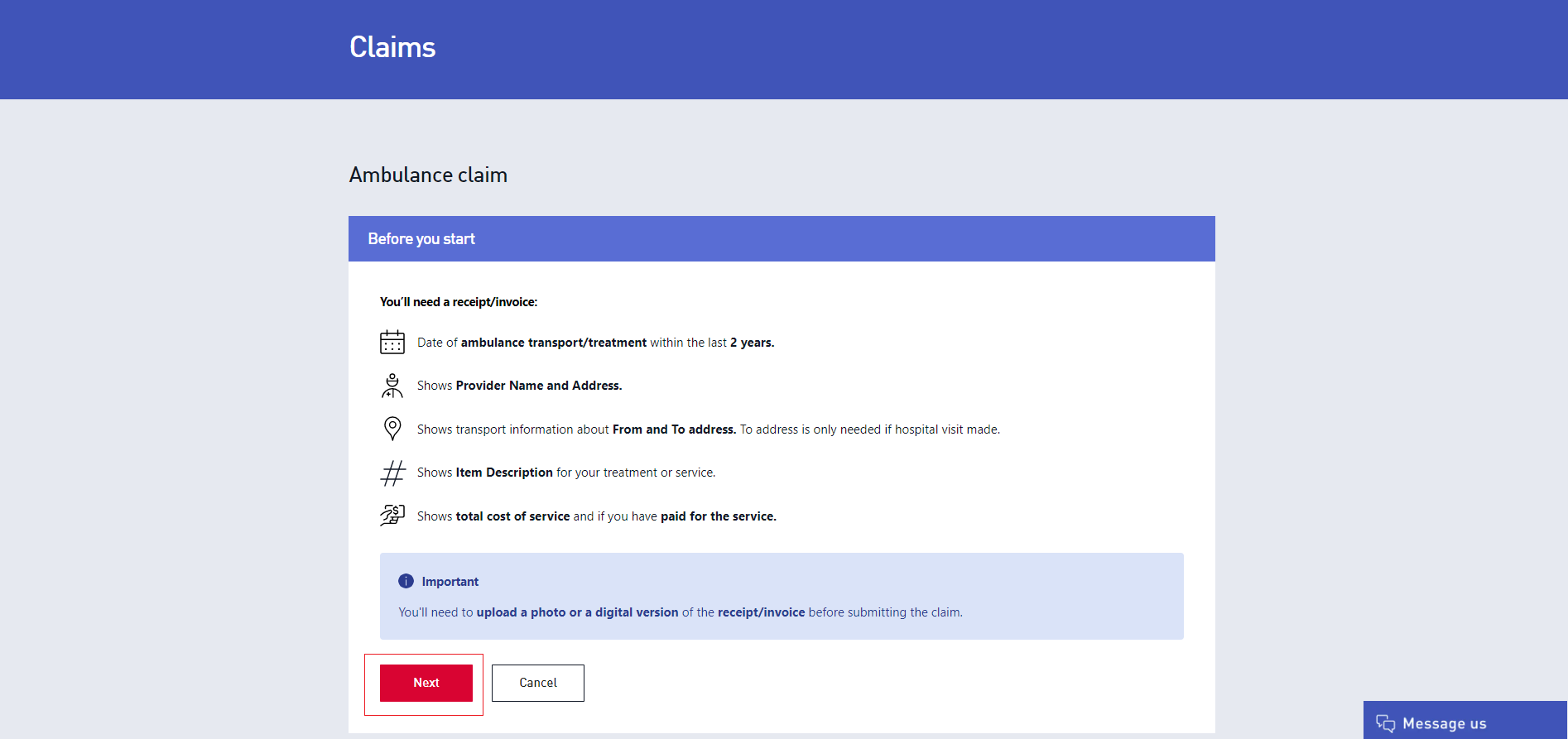Click the location pin icon
The width and height of the screenshot is (1568, 739).
[392, 429]
